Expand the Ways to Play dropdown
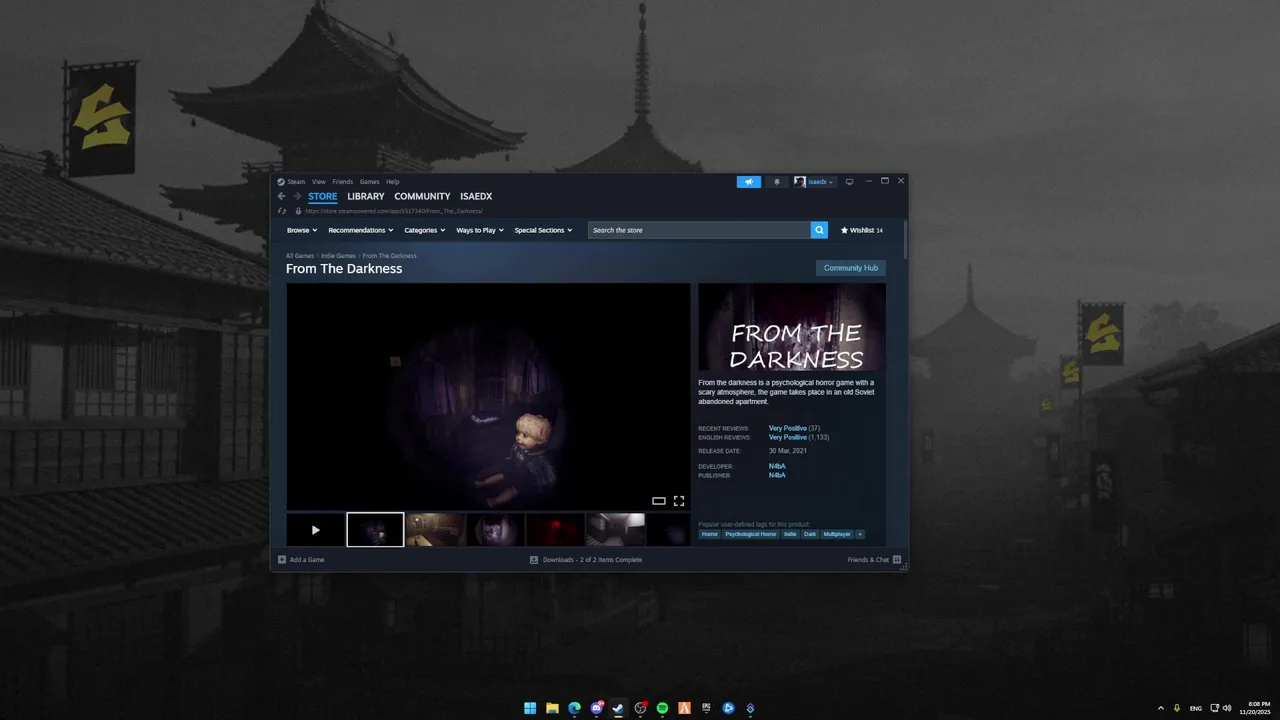 [480, 230]
